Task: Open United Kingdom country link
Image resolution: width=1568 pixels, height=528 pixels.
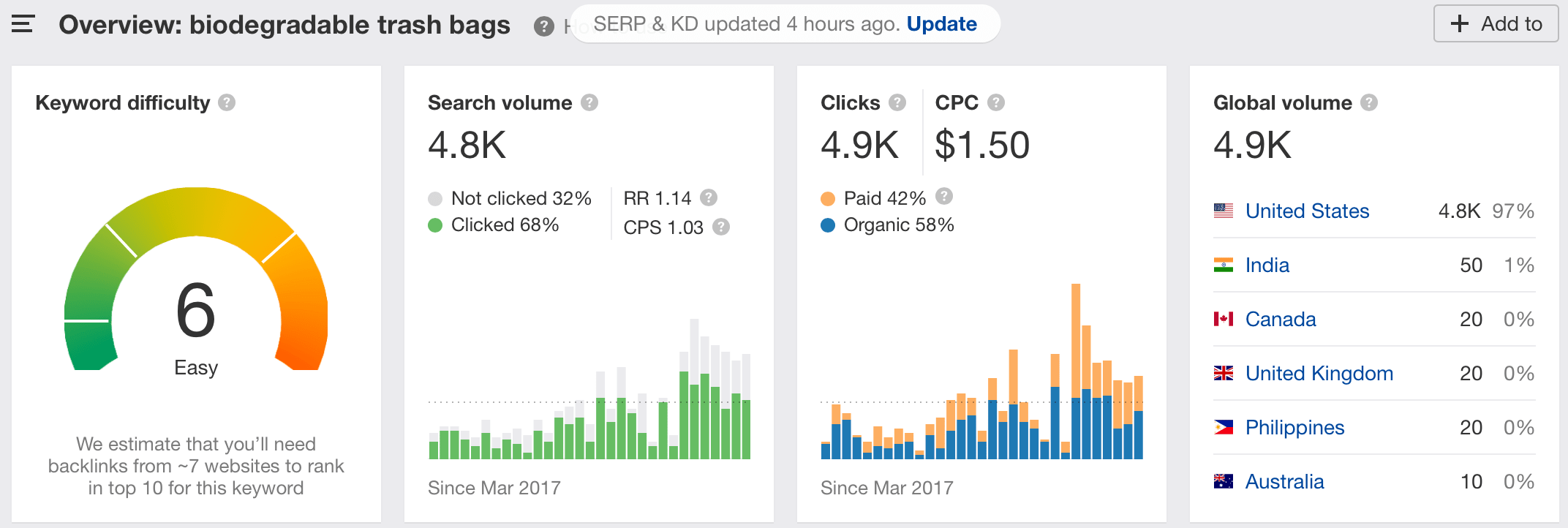Action: tap(1319, 374)
